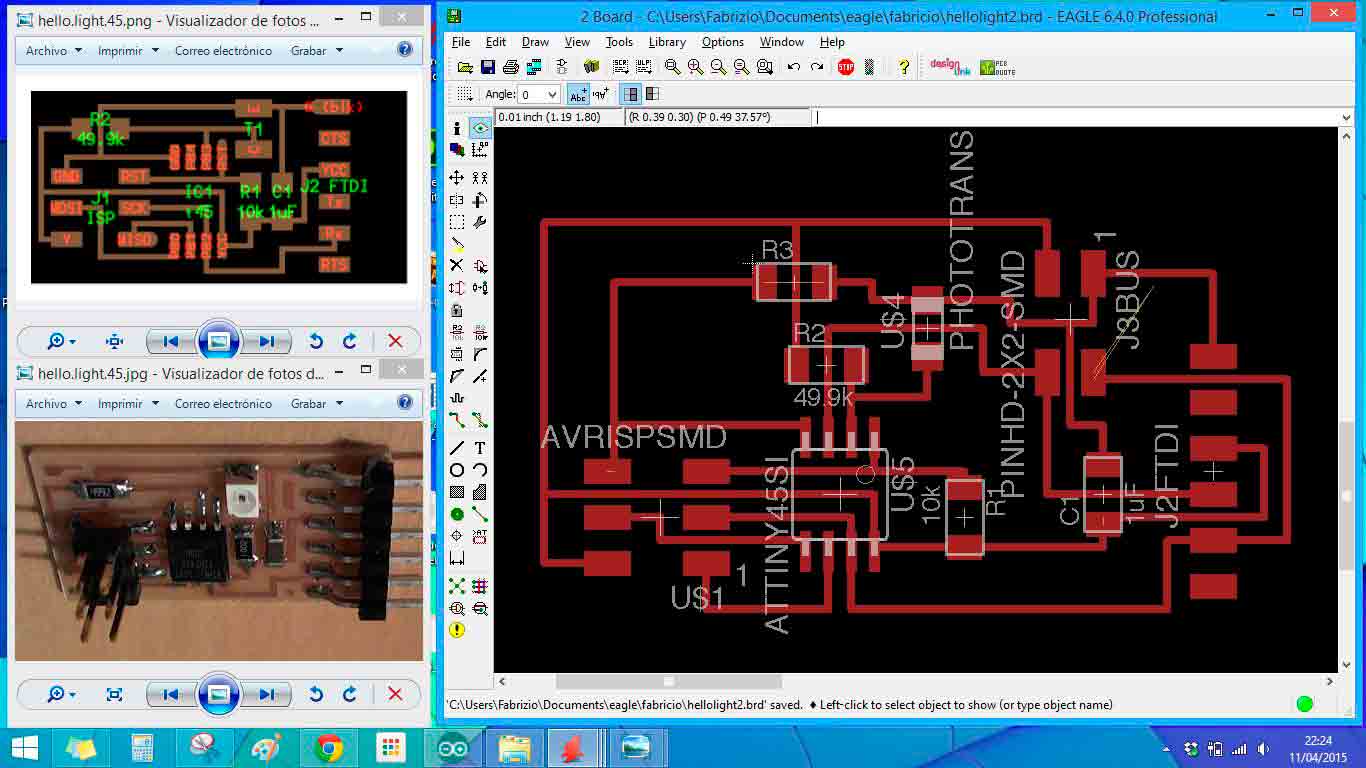This screenshot has width=1366, height=768.
Task: Open the DesignLink icon
Action: pos(949,67)
